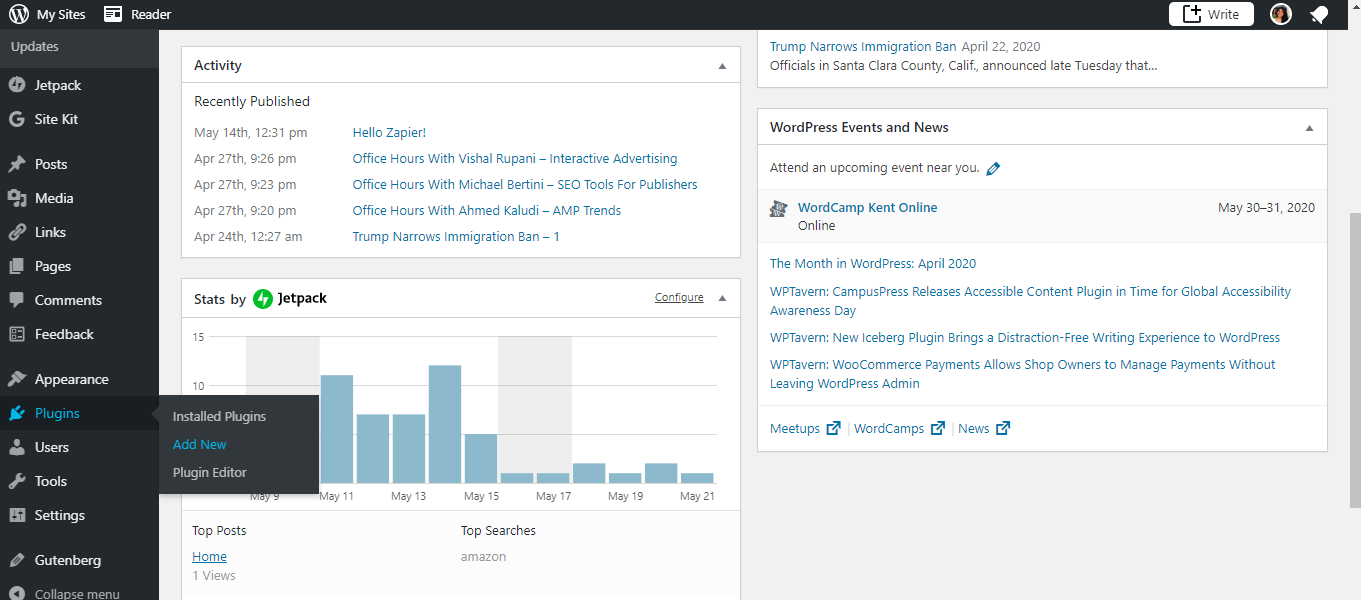
Task: Collapse the Stats by Jetpack widget arrow
Action: tap(722, 298)
